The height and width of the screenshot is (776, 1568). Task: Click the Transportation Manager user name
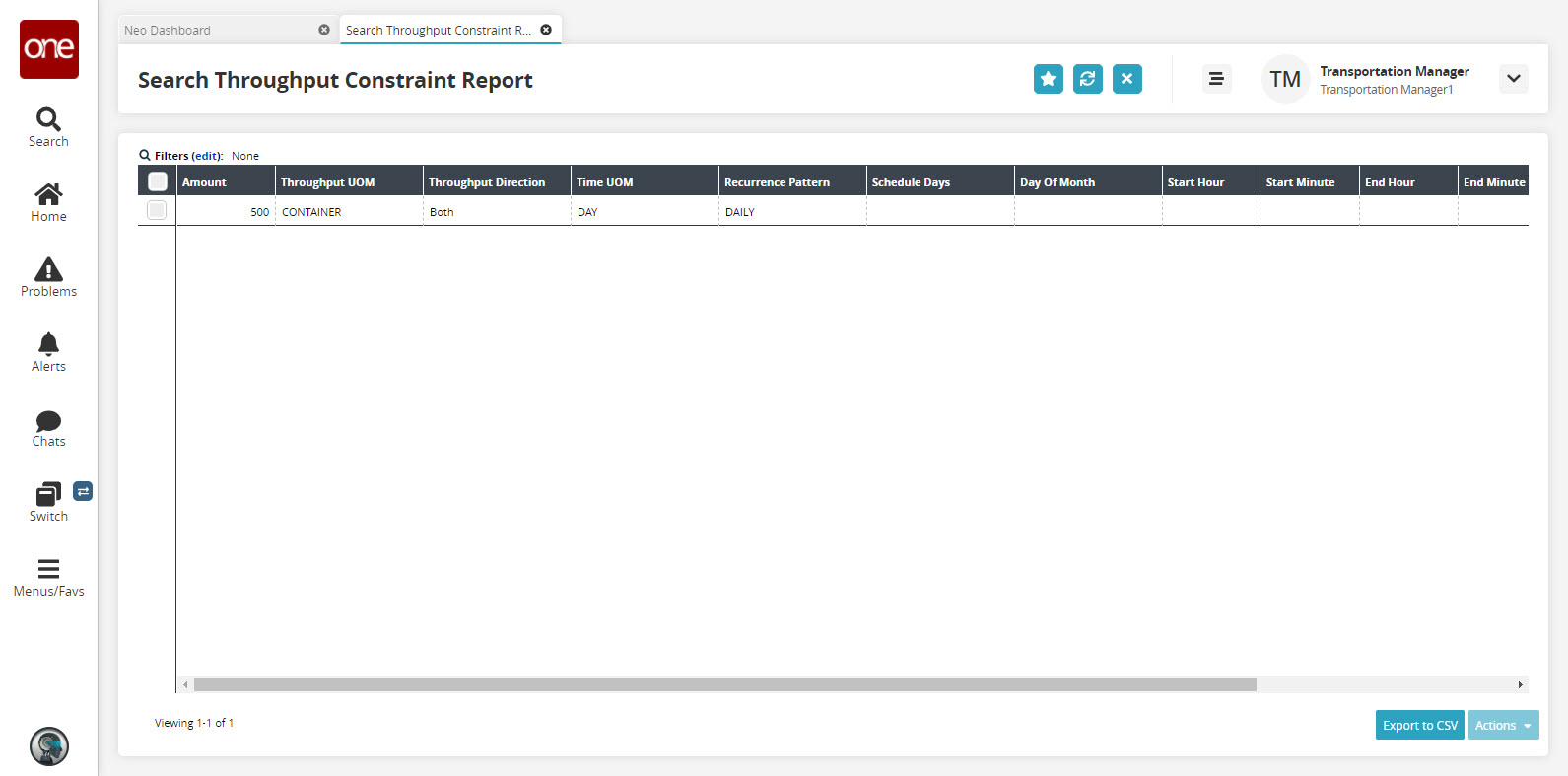(x=1395, y=71)
